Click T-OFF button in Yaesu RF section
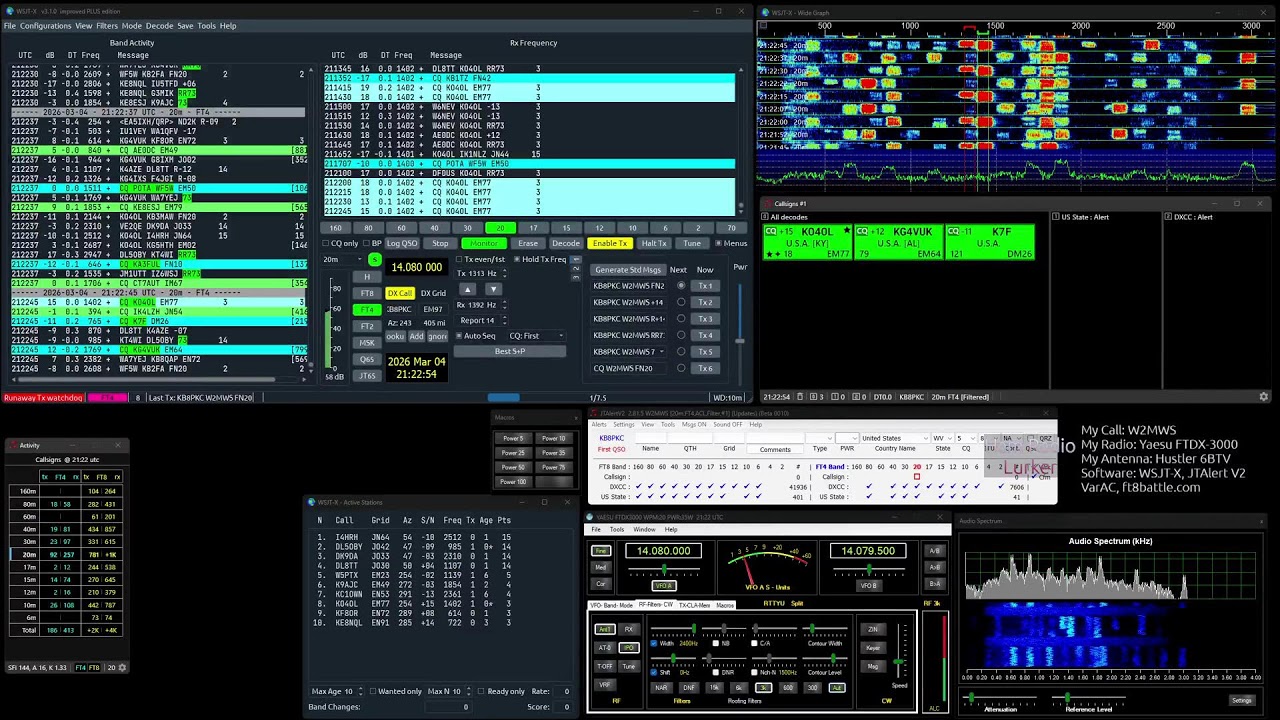This screenshot has height=720, width=1280. point(605,666)
